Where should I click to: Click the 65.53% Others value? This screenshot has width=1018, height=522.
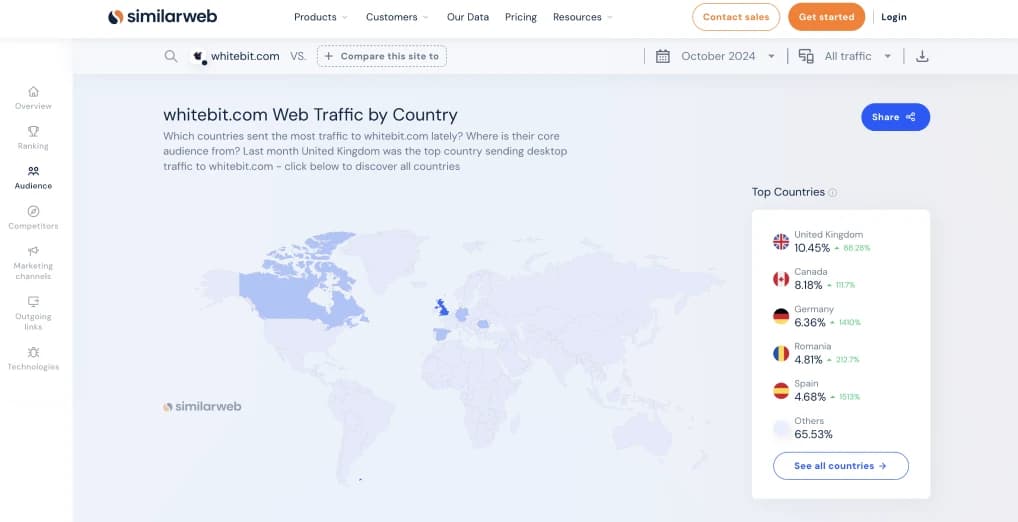pyautogui.click(x=813, y=434)
